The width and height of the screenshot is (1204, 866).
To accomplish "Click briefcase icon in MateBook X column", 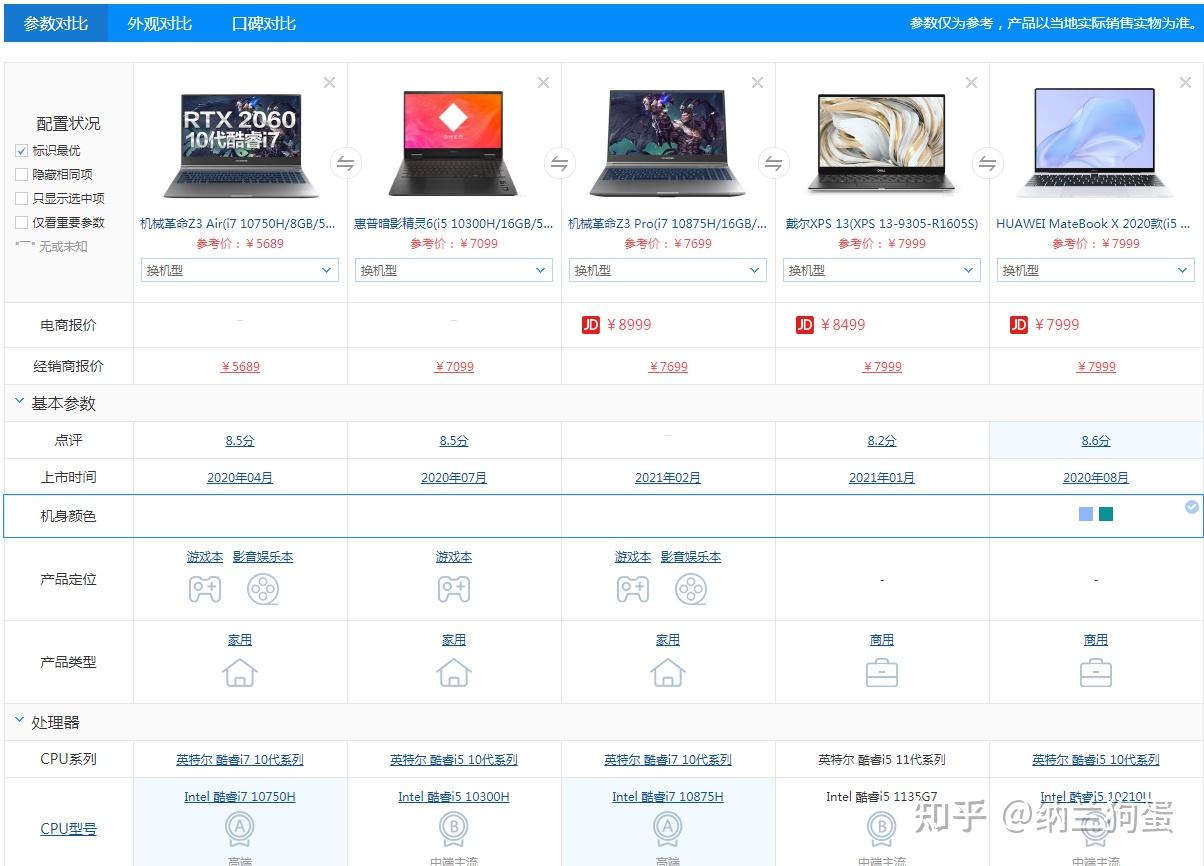I will coord(1096,673).
